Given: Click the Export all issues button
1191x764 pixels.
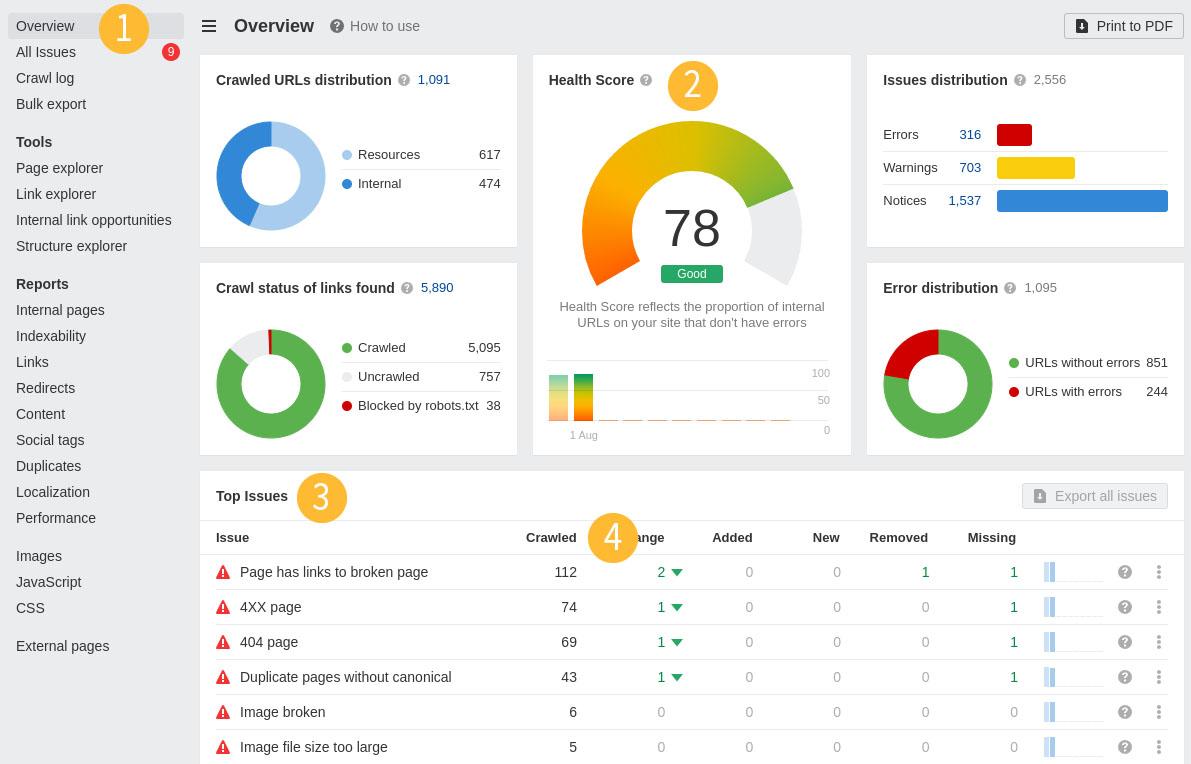Looking at the screenshot, I should [1094, 496].
